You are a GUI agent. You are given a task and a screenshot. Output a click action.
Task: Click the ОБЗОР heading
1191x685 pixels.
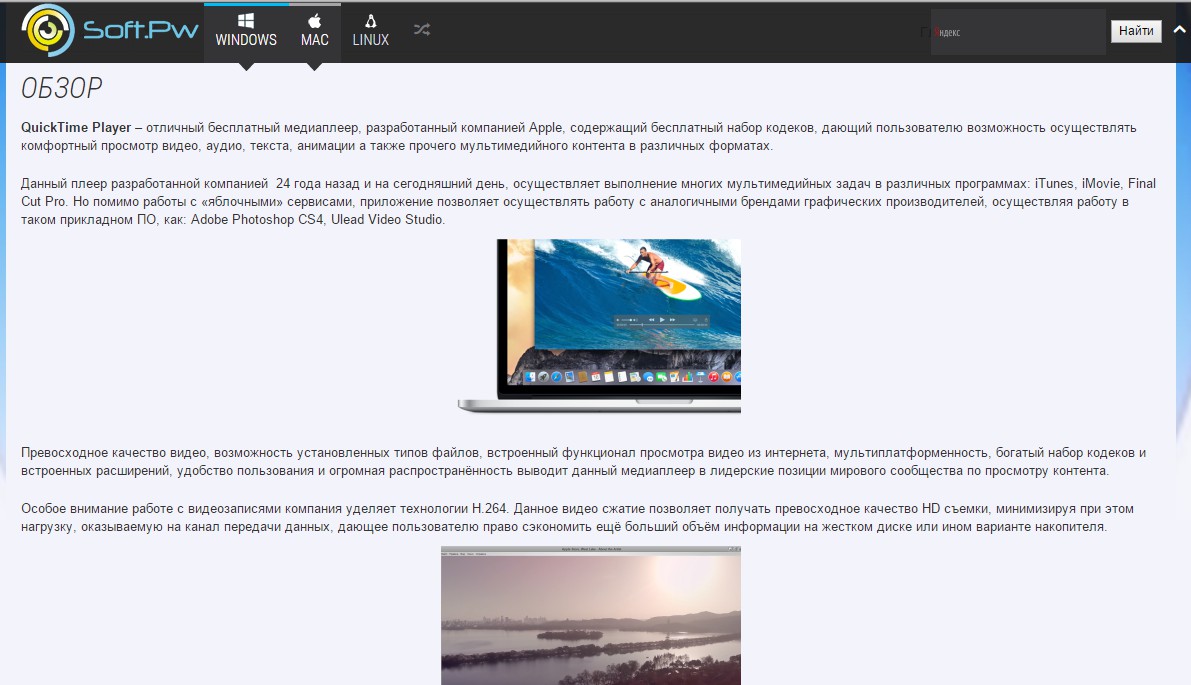[62, 88]
